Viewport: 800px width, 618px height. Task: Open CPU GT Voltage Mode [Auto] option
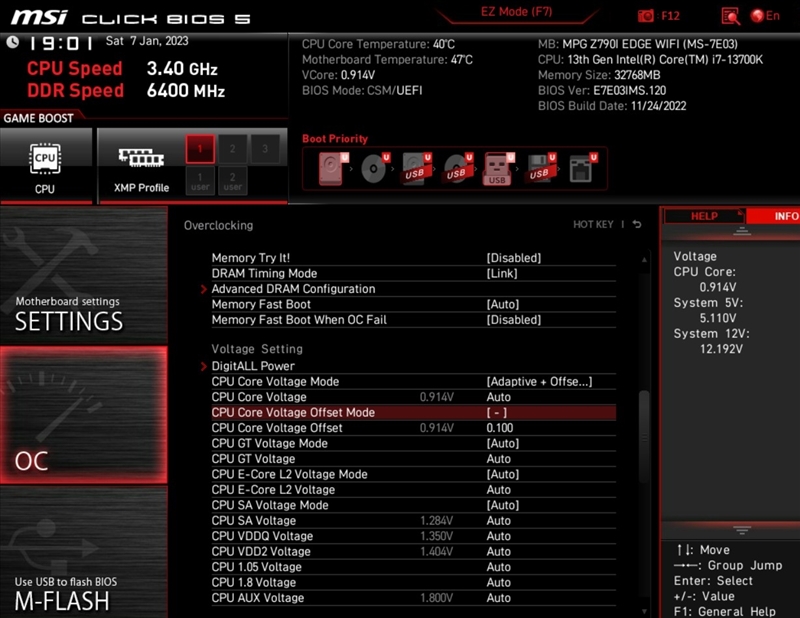point(413,443)
